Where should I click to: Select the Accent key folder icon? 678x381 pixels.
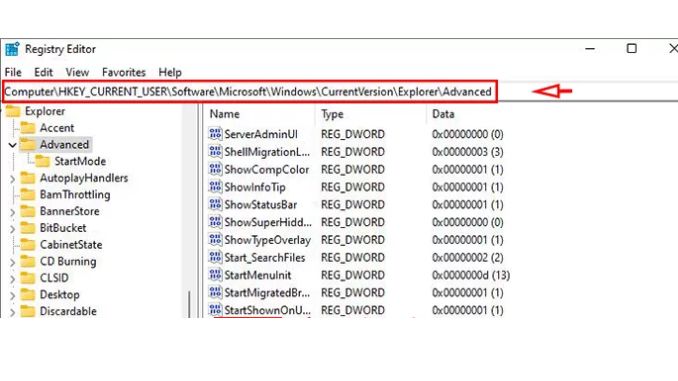coord(28,128)
